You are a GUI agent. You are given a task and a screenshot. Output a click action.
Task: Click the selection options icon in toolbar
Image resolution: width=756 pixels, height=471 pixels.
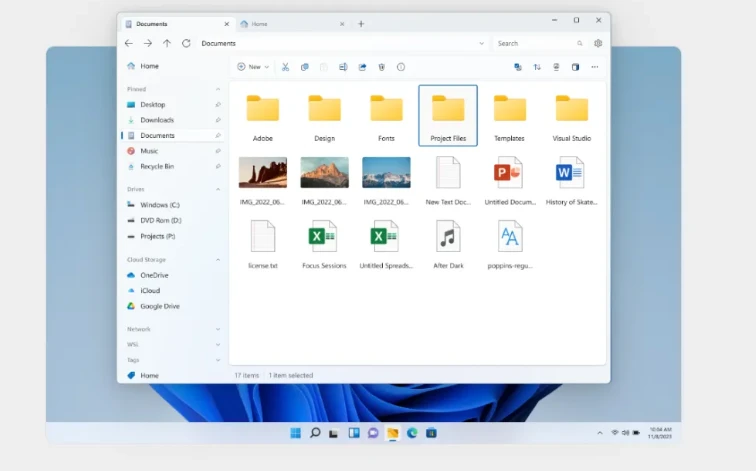(518, 67)
